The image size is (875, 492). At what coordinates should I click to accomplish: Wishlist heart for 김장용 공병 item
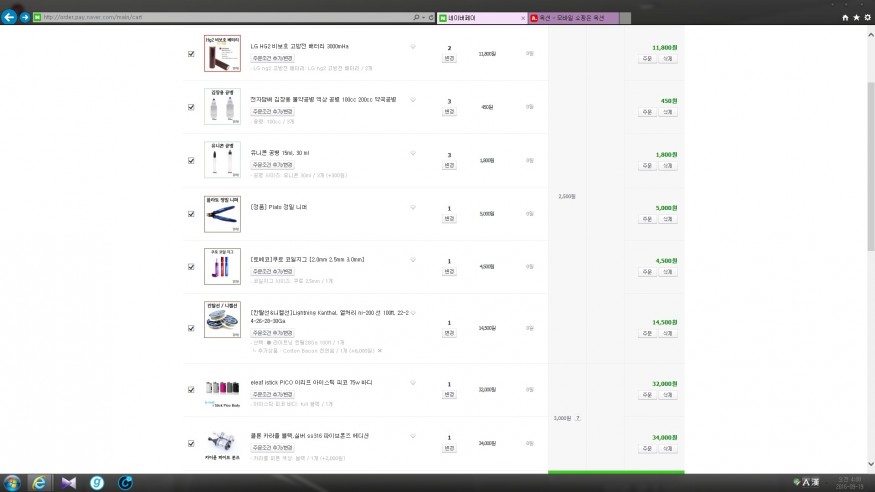tap(413, 100)
